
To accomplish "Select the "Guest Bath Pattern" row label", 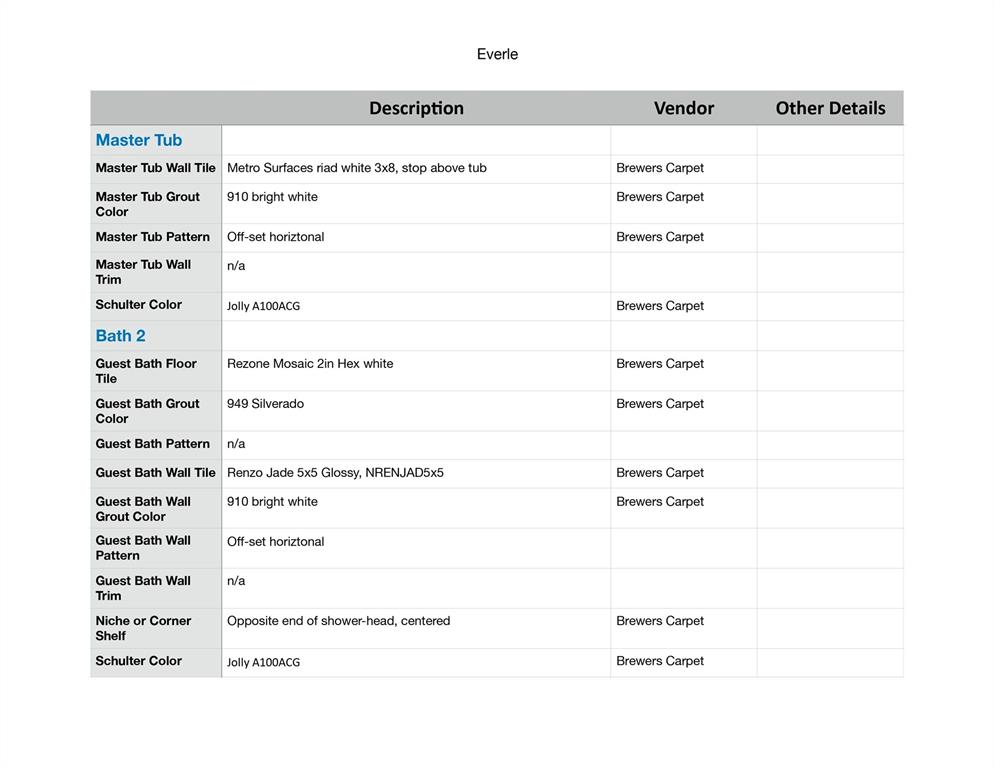I will 153,444.
